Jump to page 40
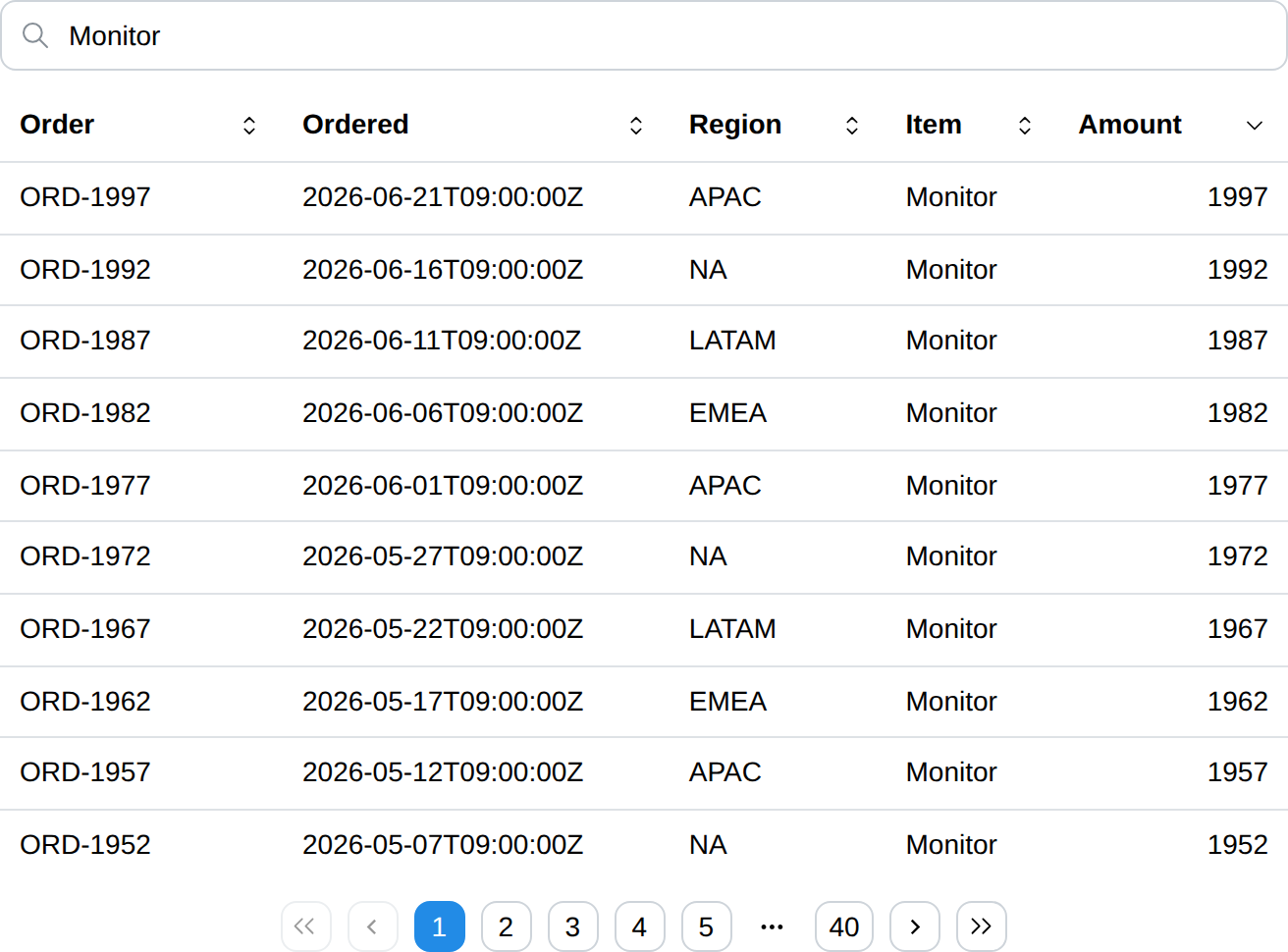This screenshot has width=1288, height=952. pyautogui.click(x=844, y=926)
